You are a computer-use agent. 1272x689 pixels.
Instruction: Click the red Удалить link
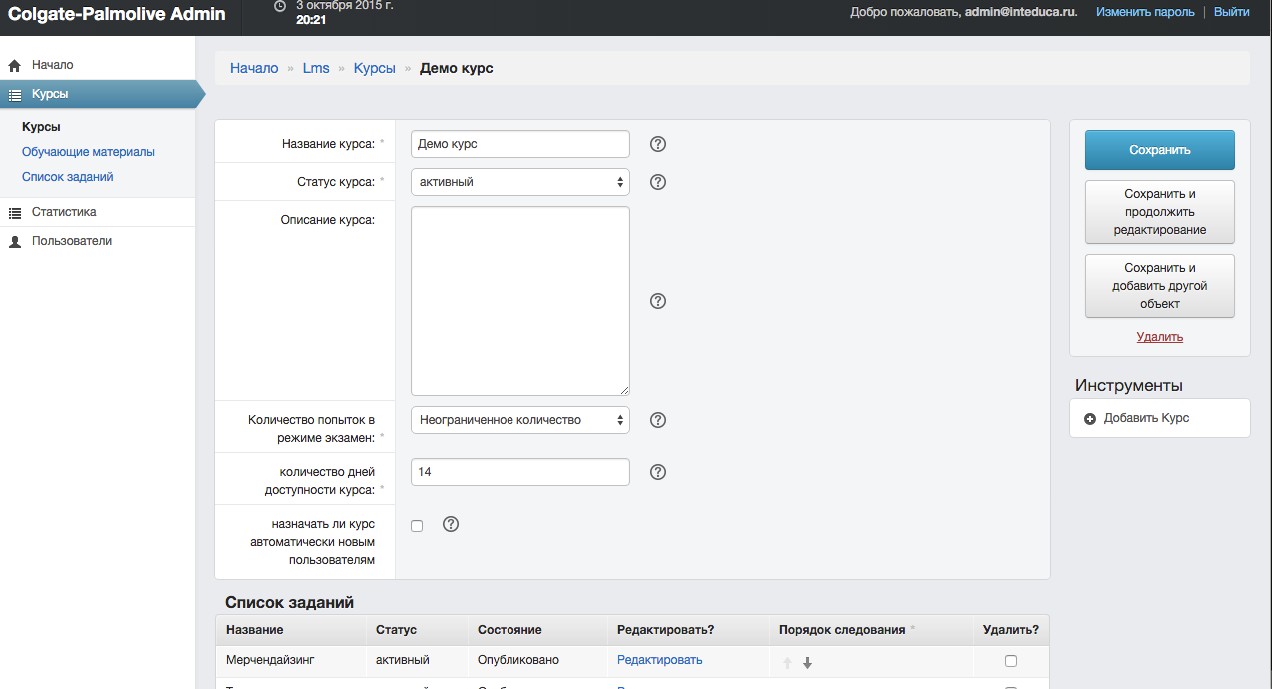(1159, 337)
